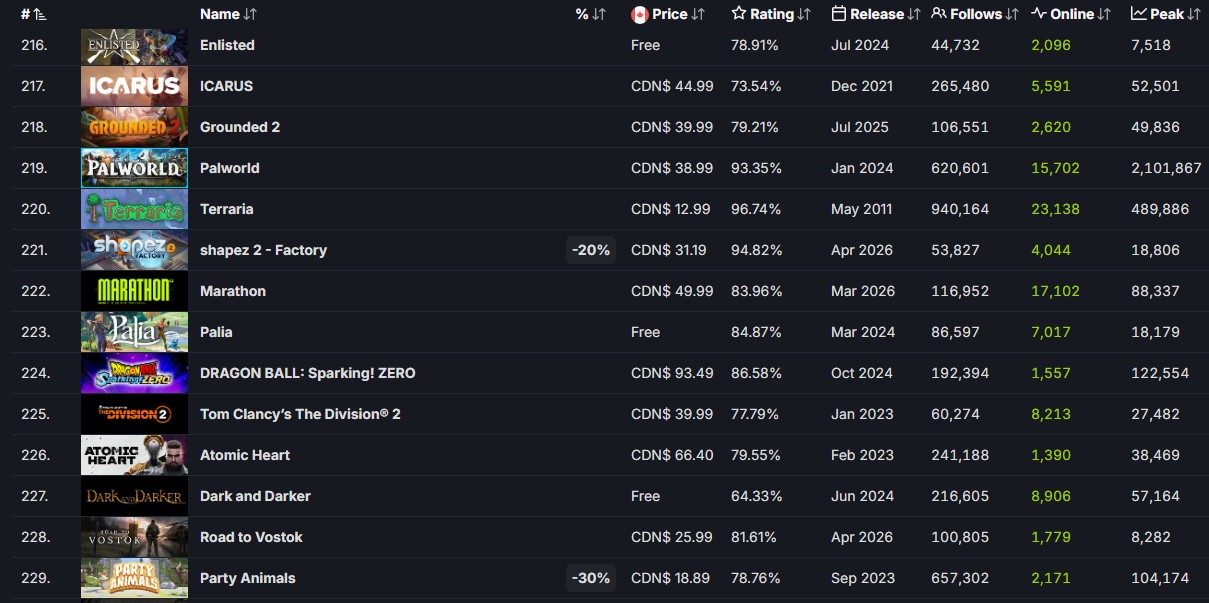1209x603 pixels.
Task: Open the Party Animals game link
Action: [x=248, y=578]
